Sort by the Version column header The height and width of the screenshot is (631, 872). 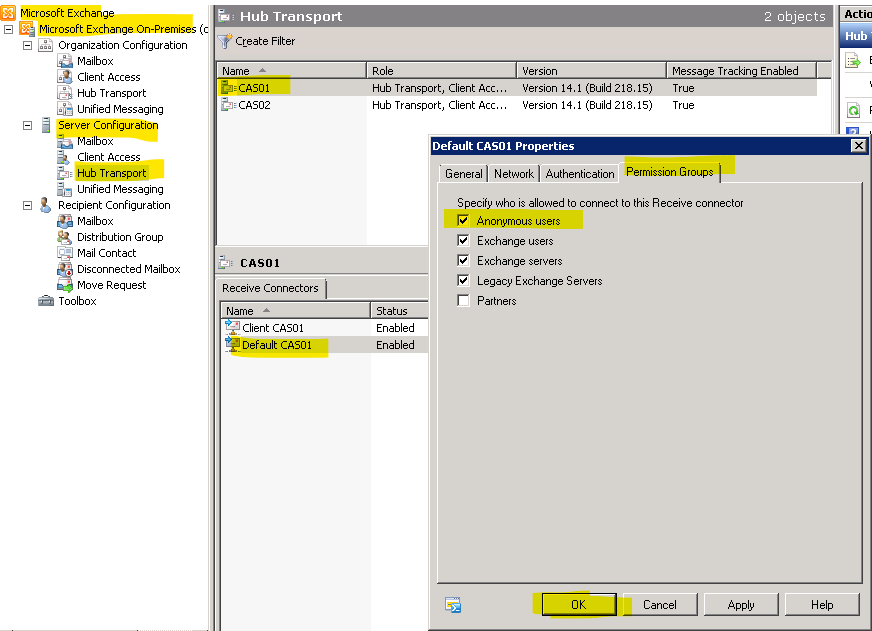point(590,71)
